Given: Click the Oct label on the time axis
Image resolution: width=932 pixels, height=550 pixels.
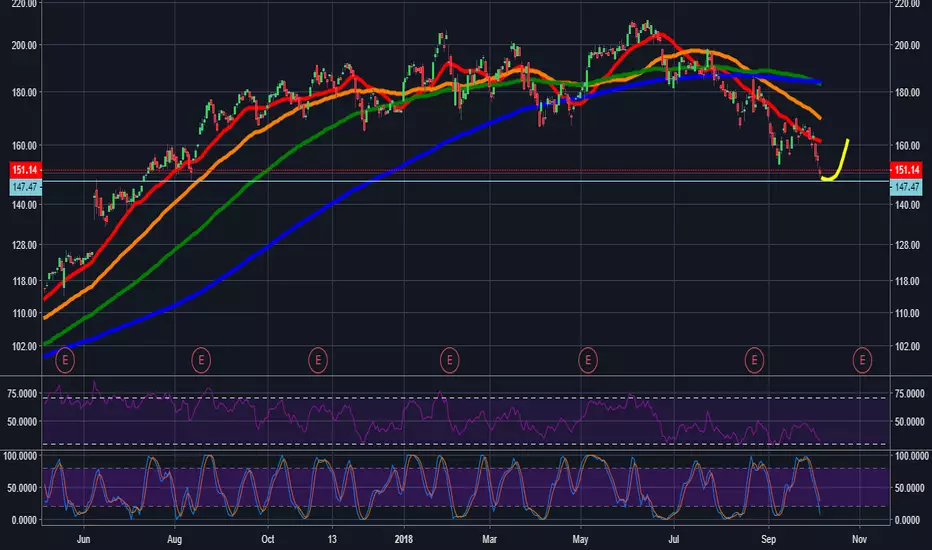Looking at the screenshot, I should (x=267, y=539).
